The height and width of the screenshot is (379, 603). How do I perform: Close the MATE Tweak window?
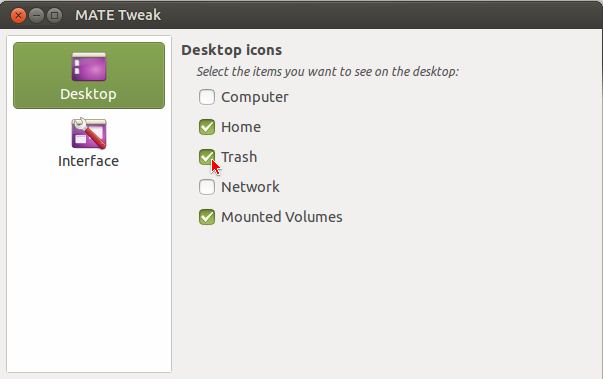(18, 15)
